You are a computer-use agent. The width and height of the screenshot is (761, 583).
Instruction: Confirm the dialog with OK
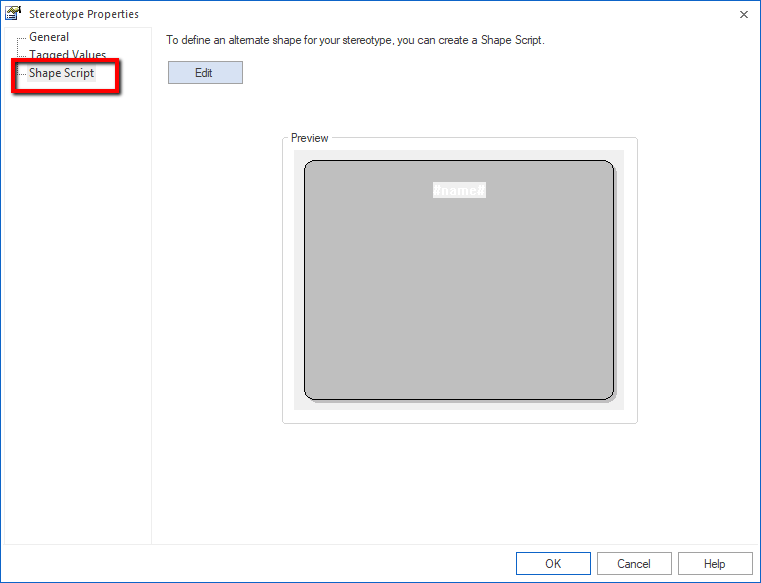click(553, 563)
